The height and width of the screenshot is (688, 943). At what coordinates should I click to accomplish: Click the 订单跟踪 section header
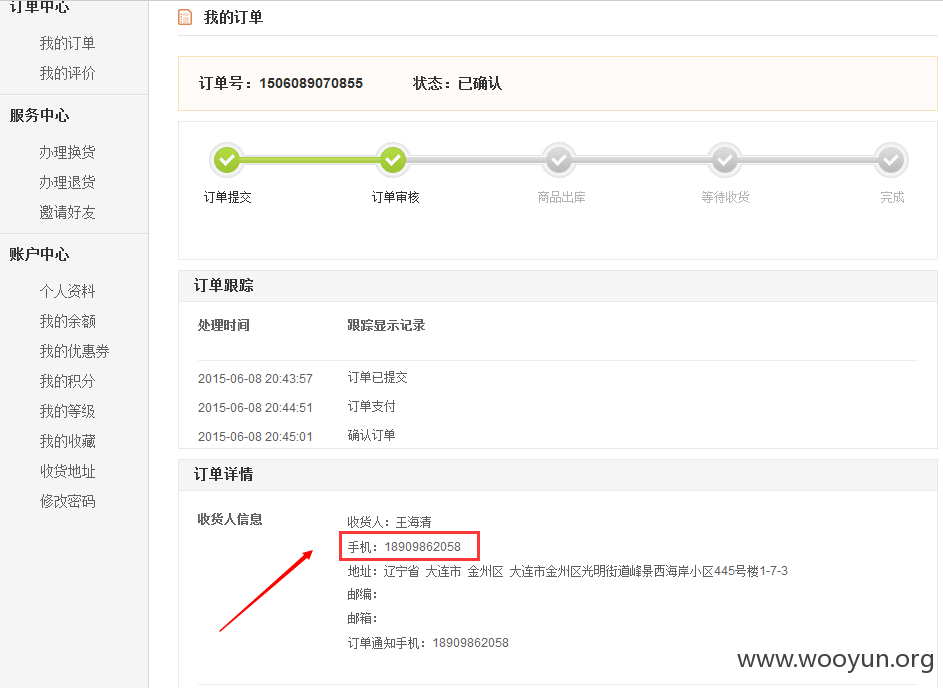pyautogui.click(x=224, y=286)
